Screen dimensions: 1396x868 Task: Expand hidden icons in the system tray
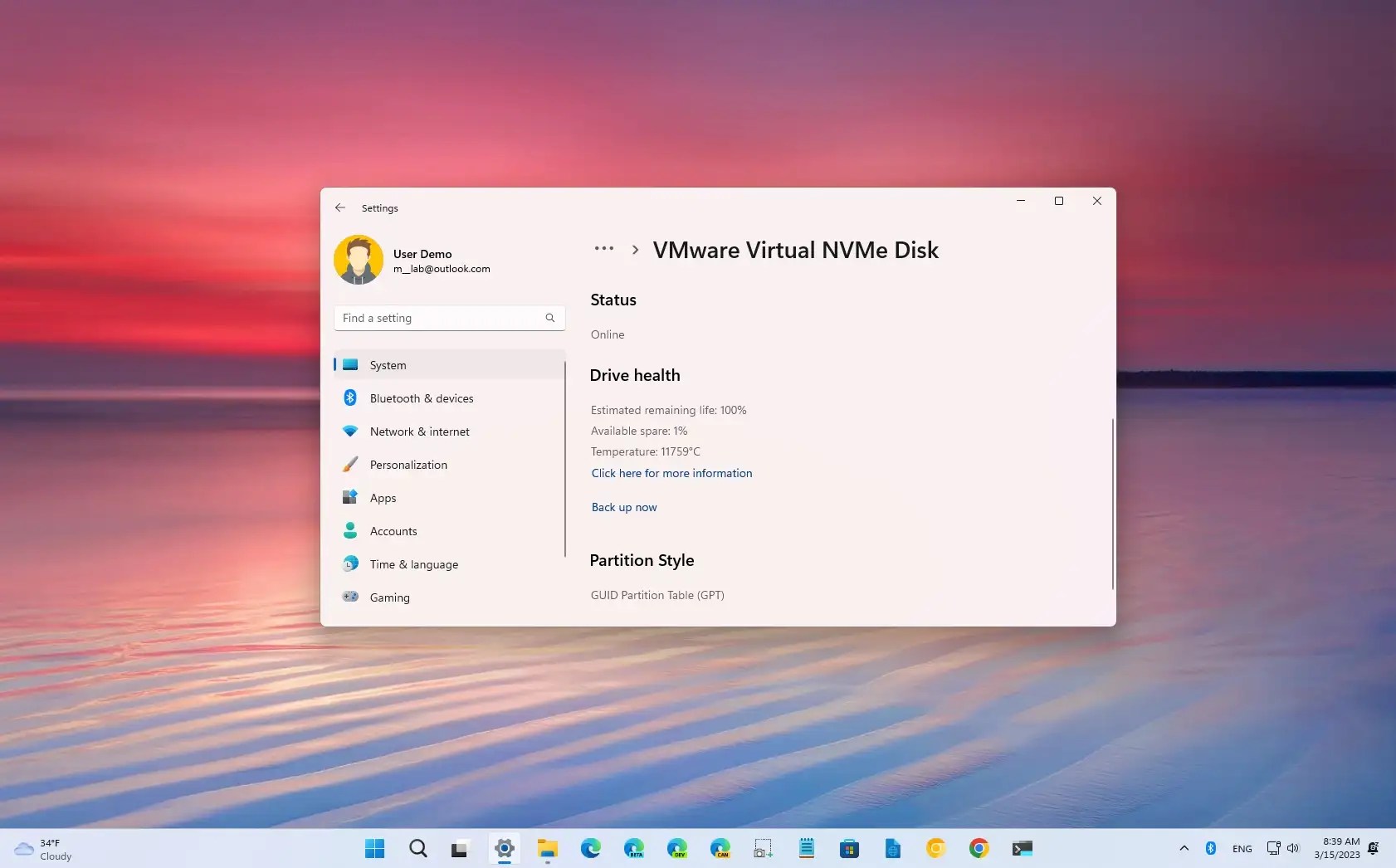pos(1183,848)
